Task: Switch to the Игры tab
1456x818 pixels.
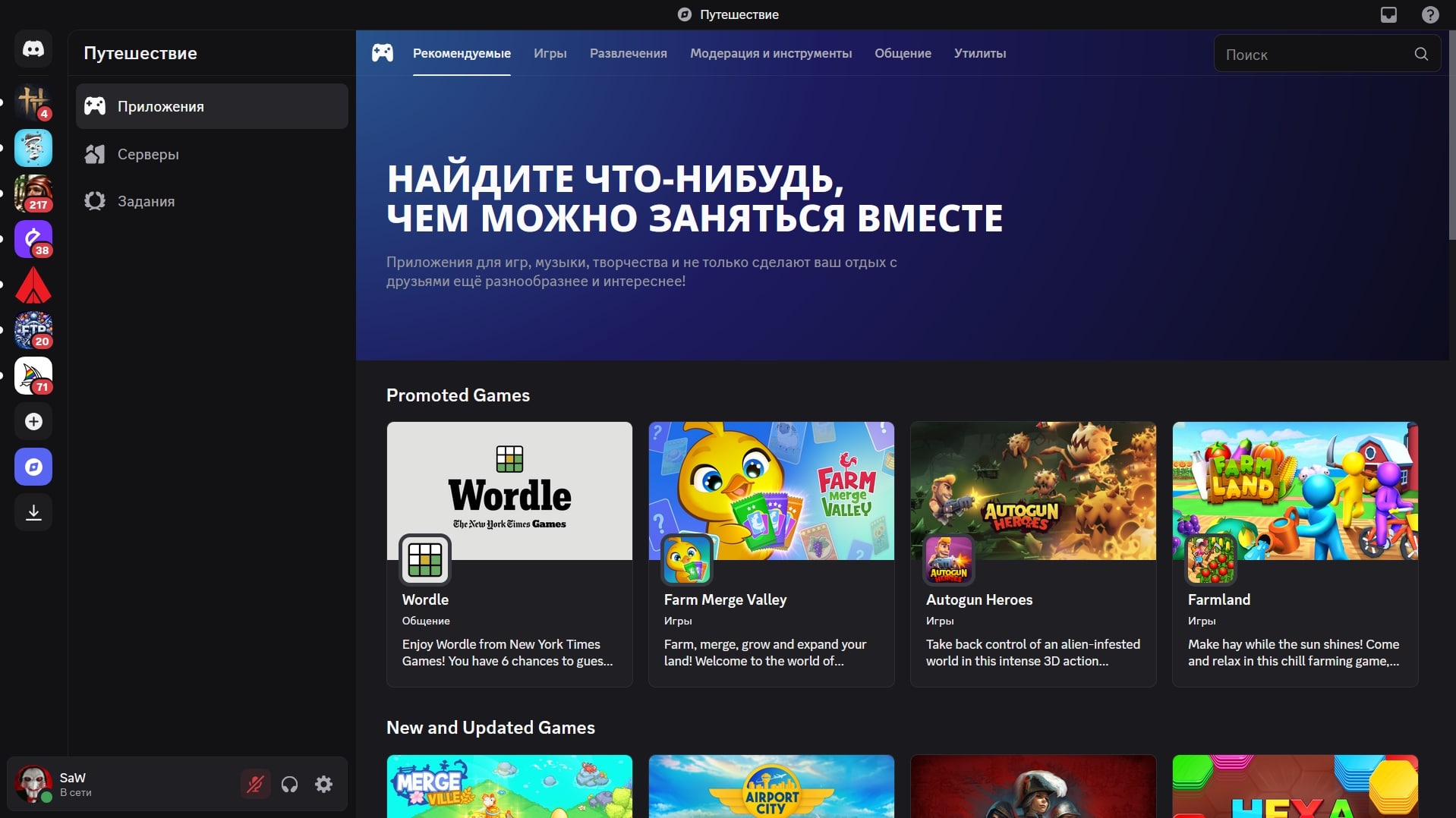Action: click(x=550, y=53)
